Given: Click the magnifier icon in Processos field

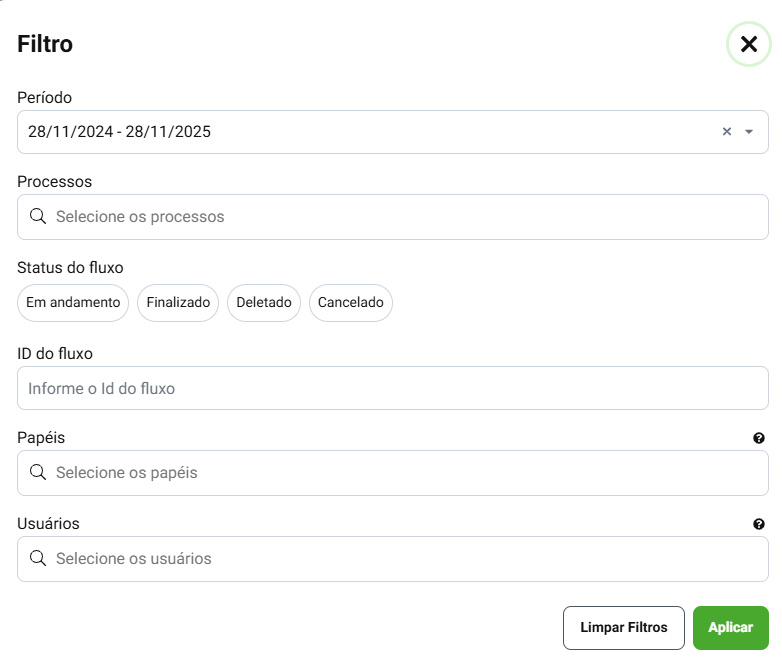Looking at the screenshot, I should [38, 216].
